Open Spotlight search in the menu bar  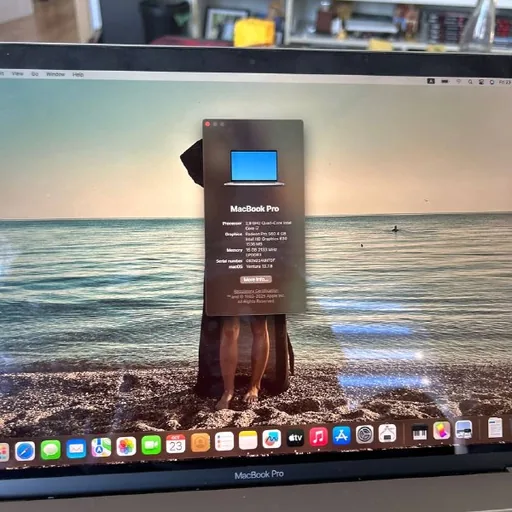point(470,82)
